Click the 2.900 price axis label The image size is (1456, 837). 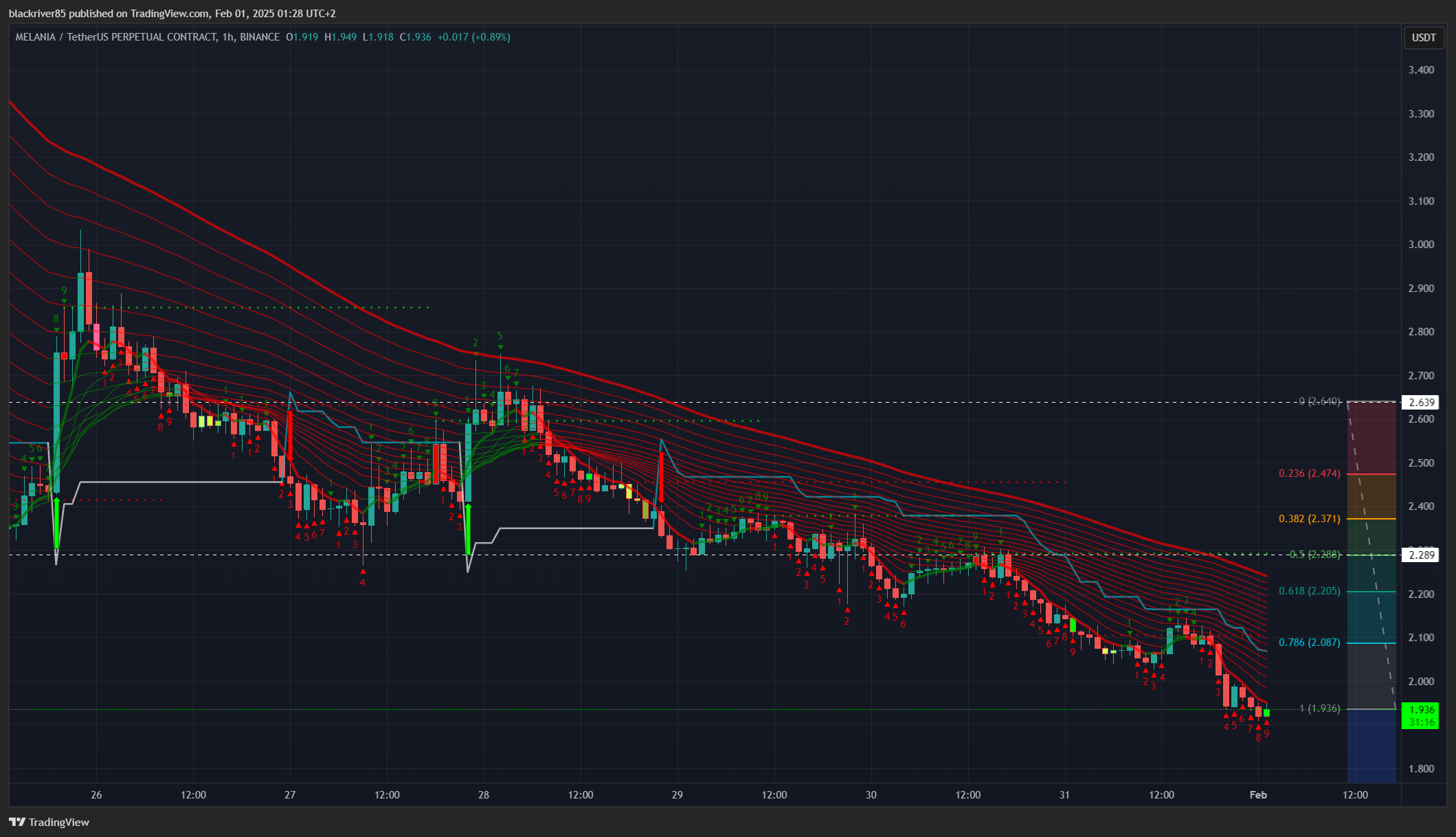point(1421,289)
